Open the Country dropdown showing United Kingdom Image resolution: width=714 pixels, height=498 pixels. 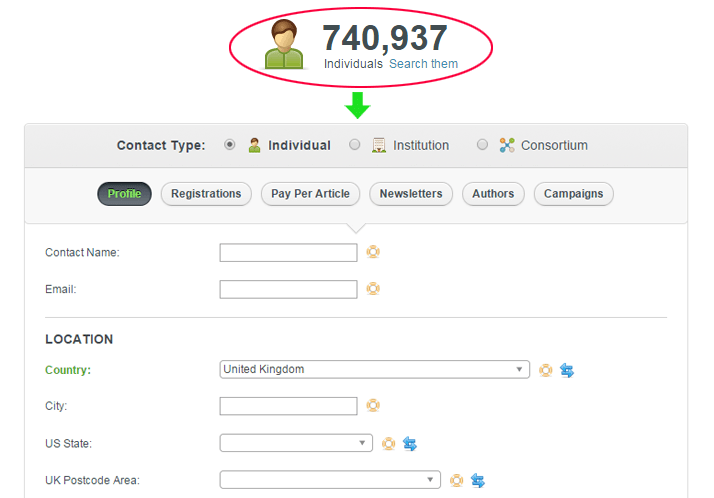coord(374,370)
